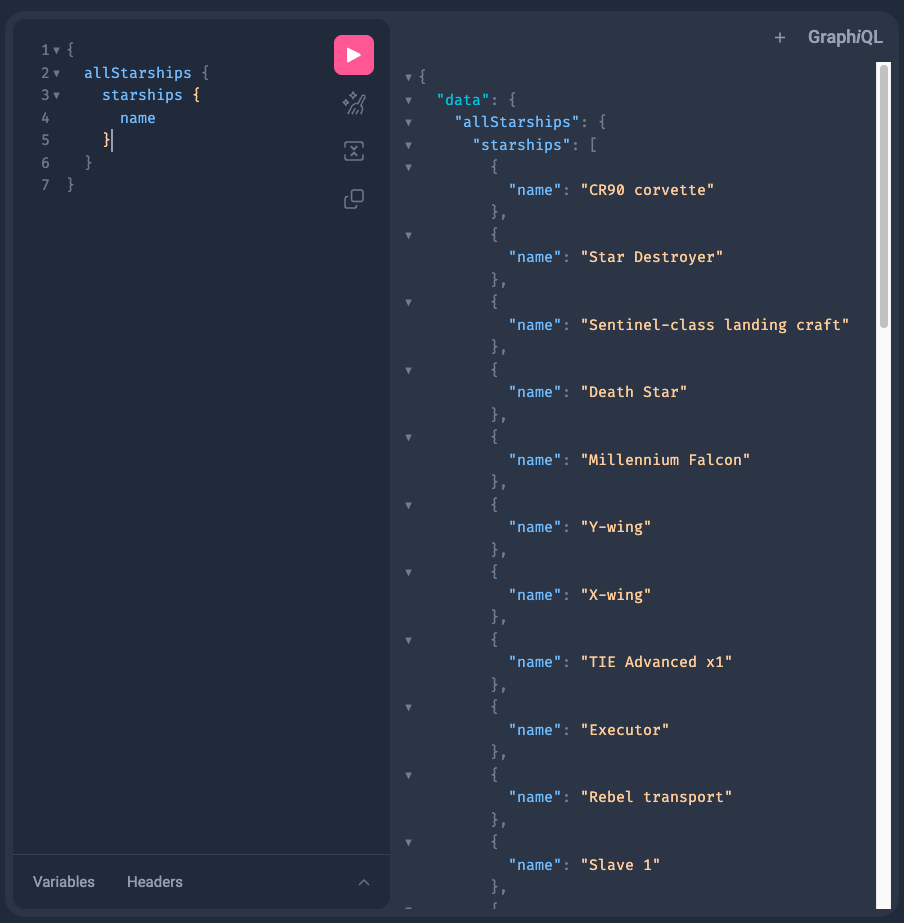Viewport: 904px width, 923px height.
Task: Click the "data" key in response
Action: 463,100
